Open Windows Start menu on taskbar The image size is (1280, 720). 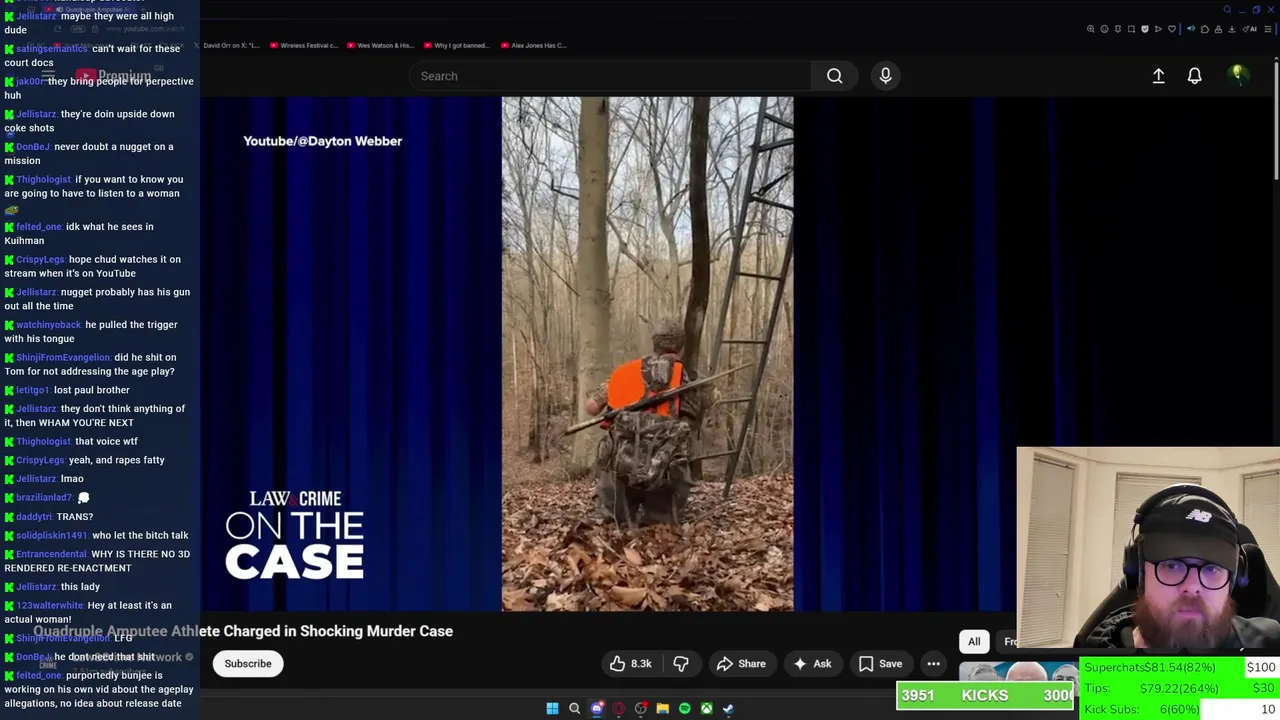point(552,708)
